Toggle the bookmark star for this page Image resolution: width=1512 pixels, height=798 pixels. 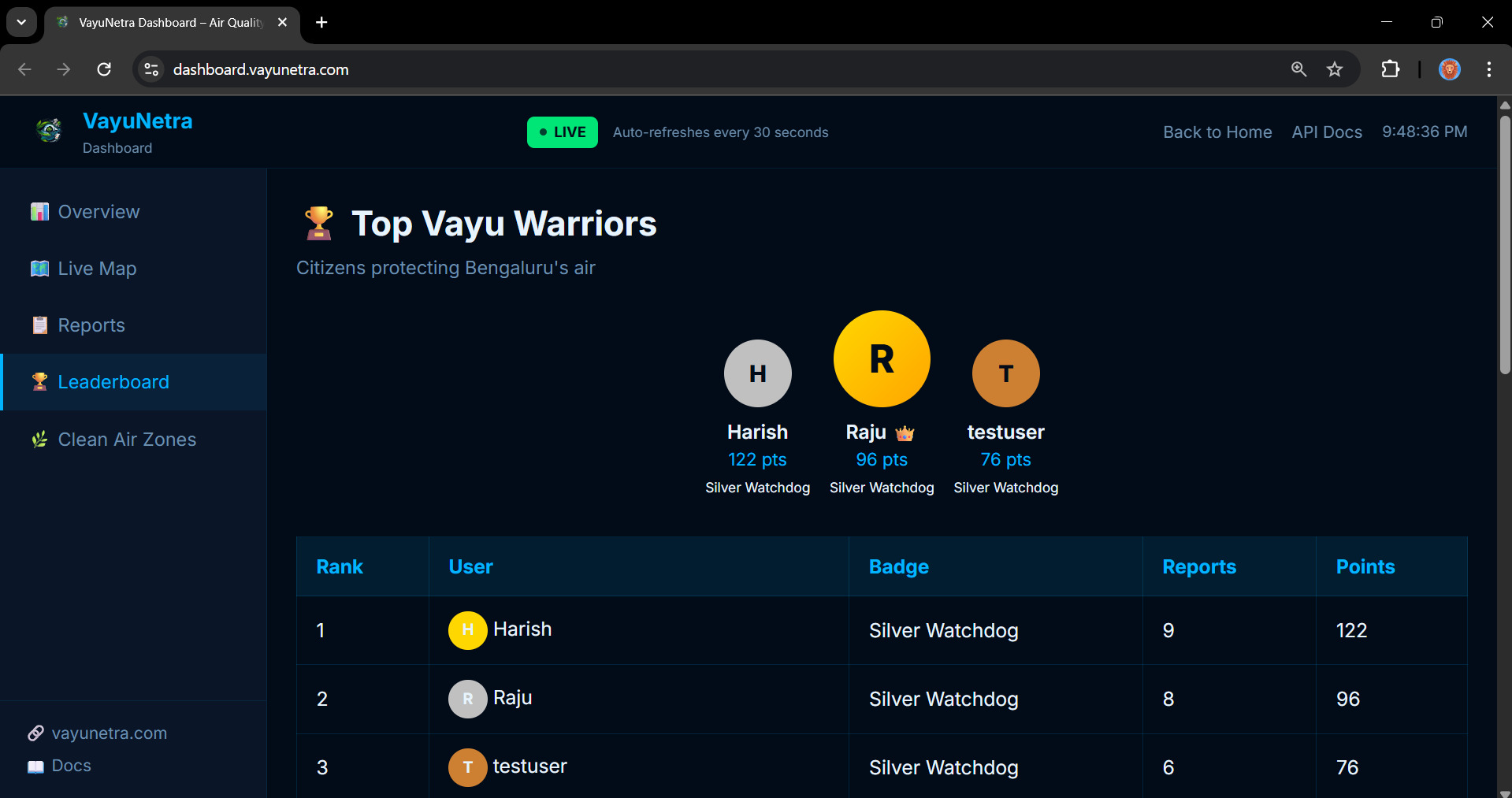pos(1335,69)
